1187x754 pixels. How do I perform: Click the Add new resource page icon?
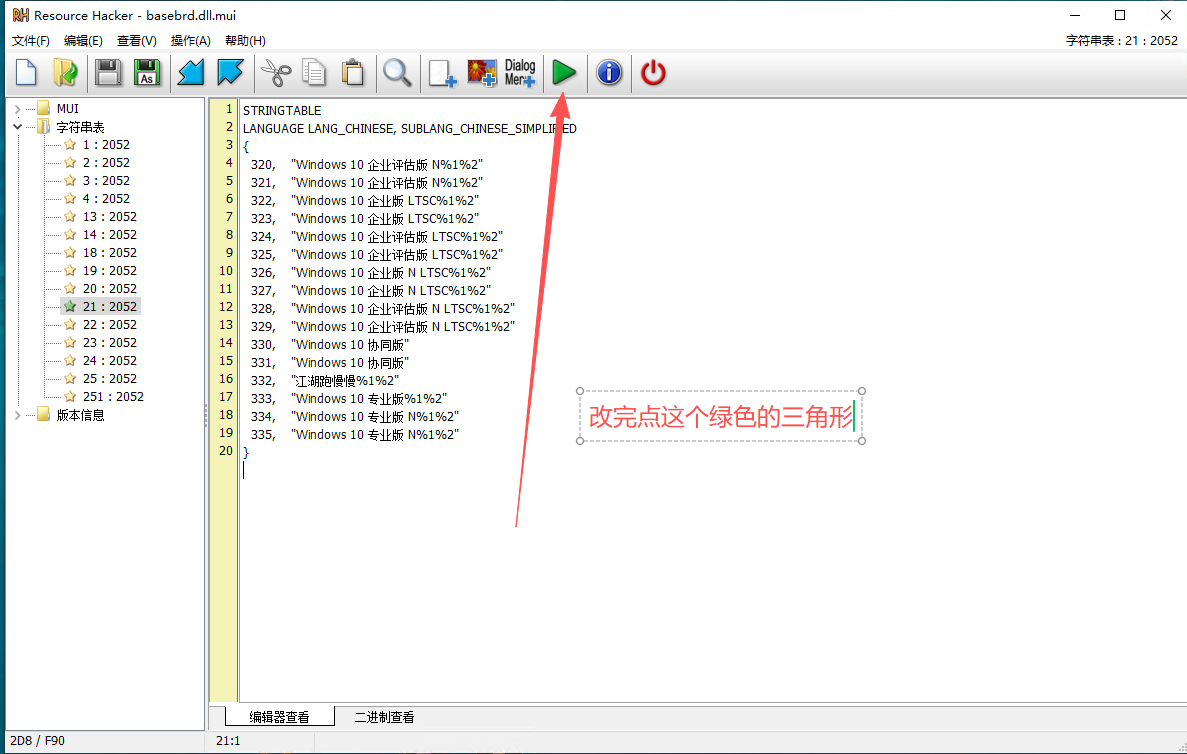click(x=442, y=73)
